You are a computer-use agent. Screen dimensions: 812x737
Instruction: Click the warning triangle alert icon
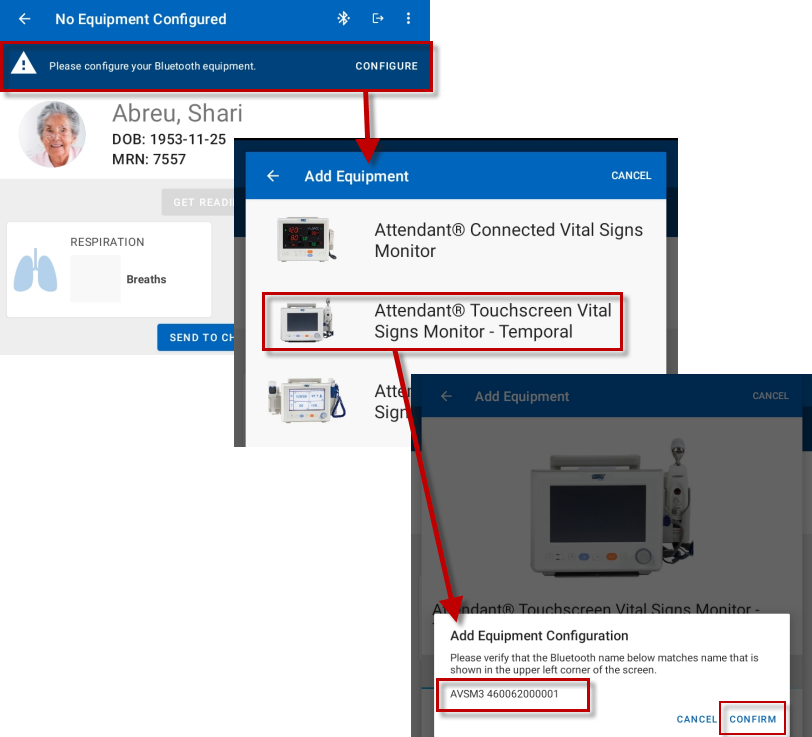[x=25, y=65]
